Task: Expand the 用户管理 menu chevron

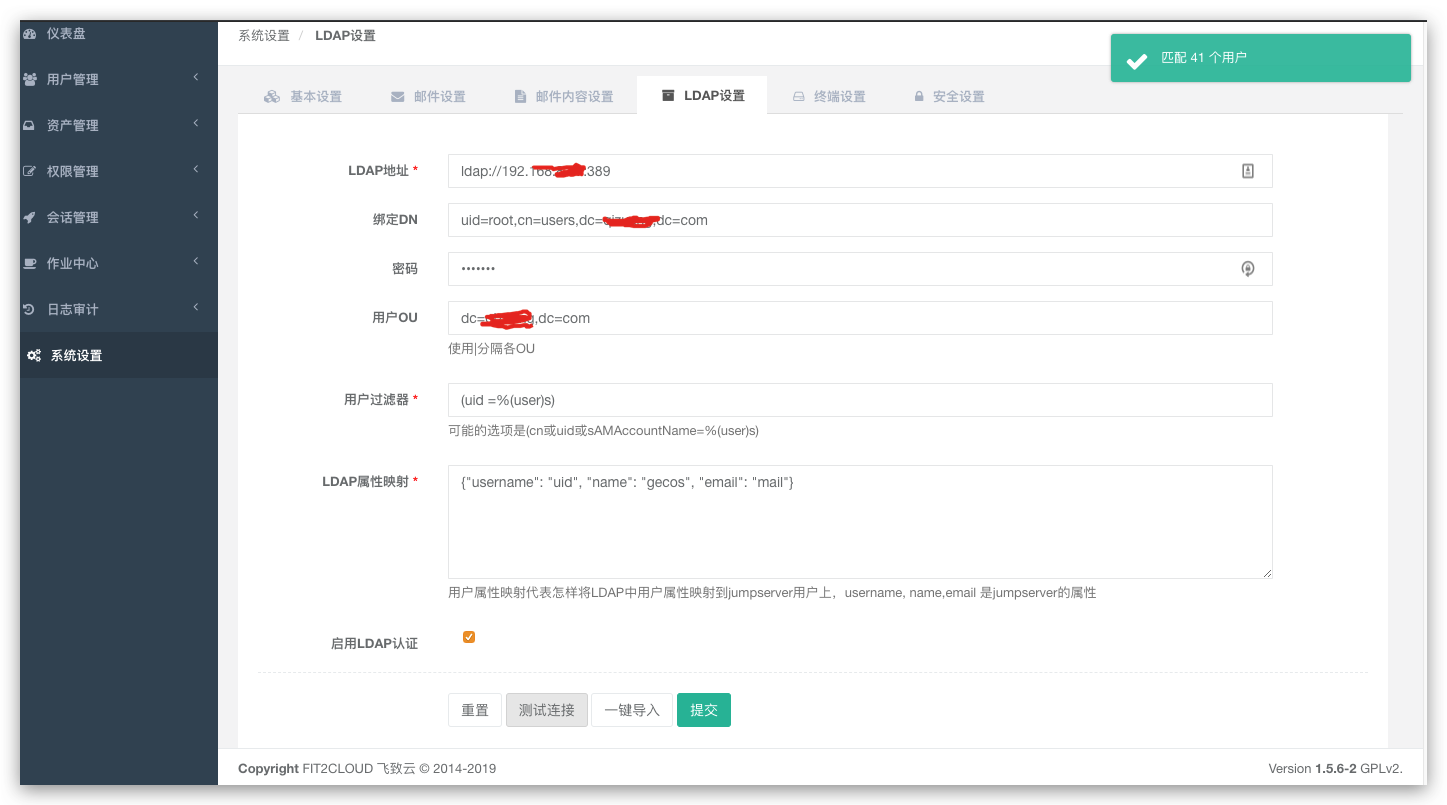Action: (196, 77)
